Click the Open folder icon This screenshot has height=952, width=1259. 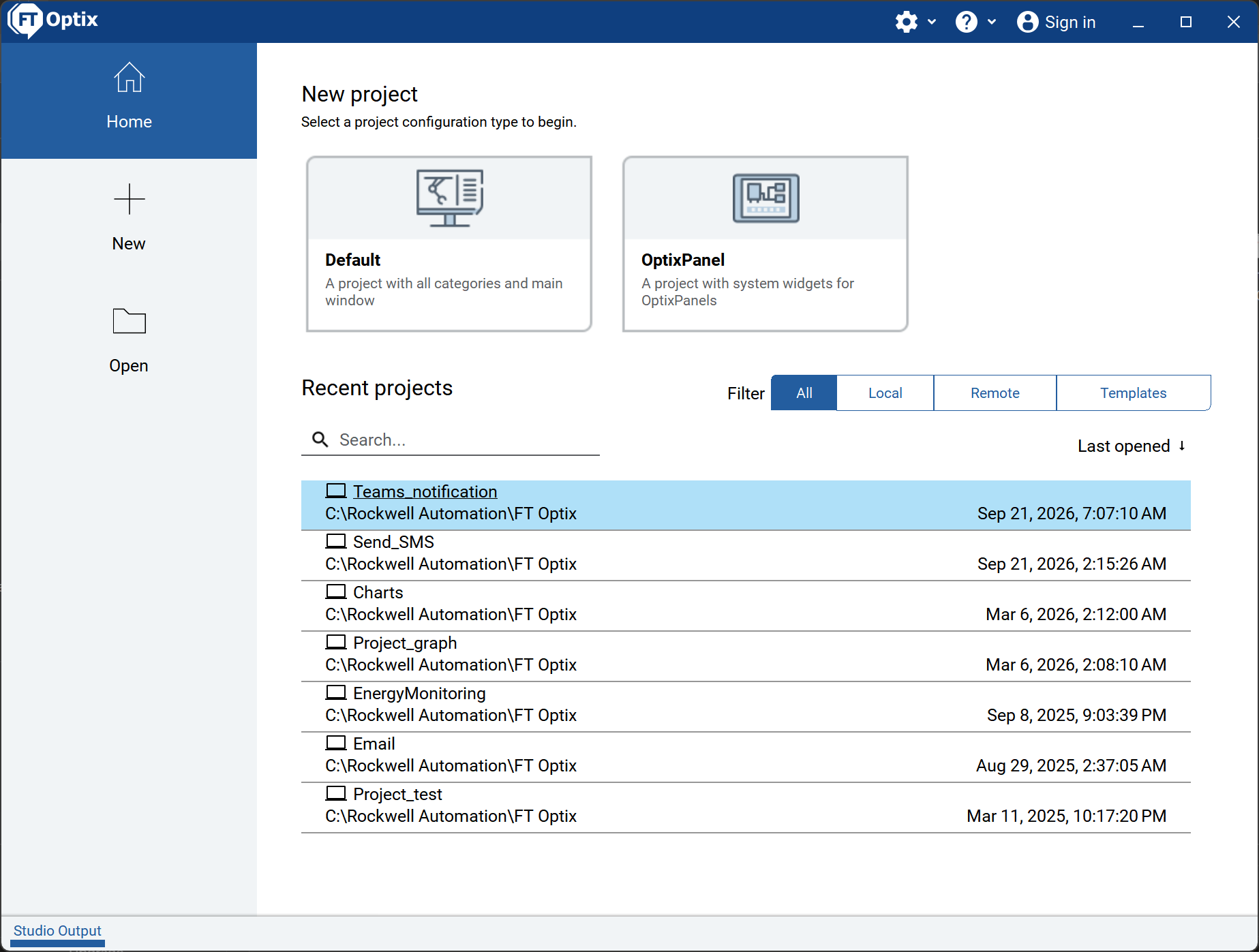tap(129, 321)
